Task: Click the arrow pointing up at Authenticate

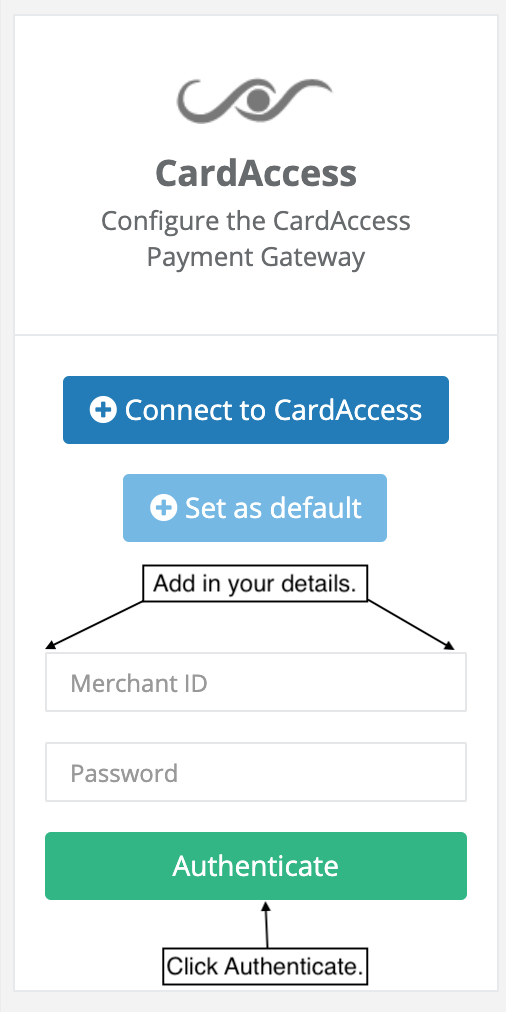Action: (x=266, y=924)
